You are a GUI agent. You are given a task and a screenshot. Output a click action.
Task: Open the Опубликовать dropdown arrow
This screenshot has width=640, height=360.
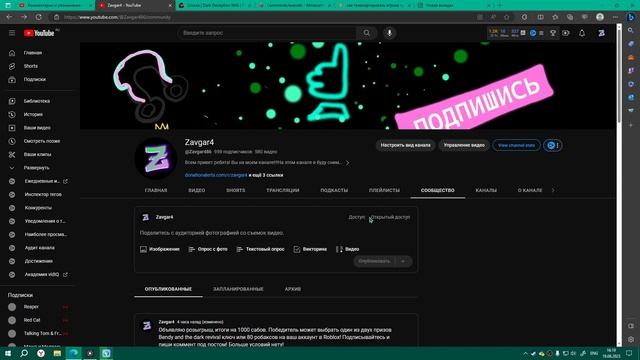point(403,261)
